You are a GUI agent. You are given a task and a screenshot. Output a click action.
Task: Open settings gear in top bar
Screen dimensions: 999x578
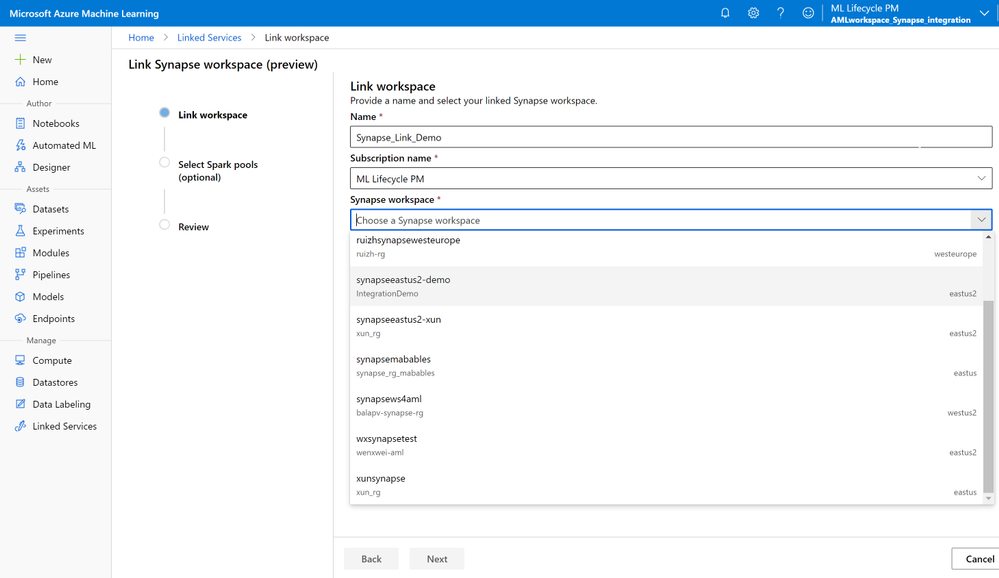(x=753, y=13)
